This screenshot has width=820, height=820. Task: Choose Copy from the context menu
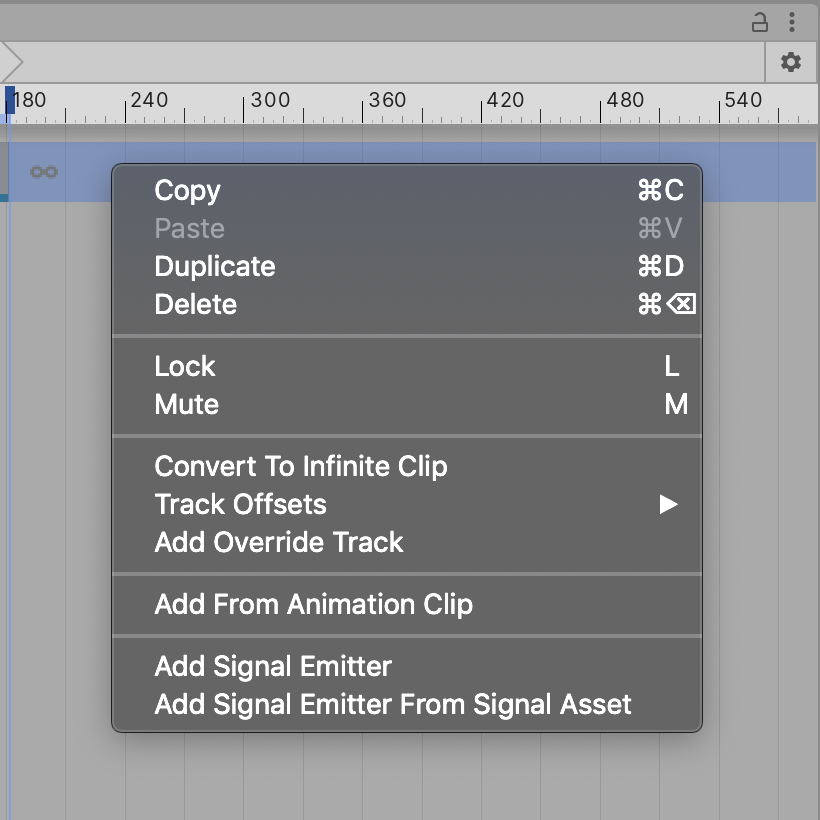(x=188, y=191)
